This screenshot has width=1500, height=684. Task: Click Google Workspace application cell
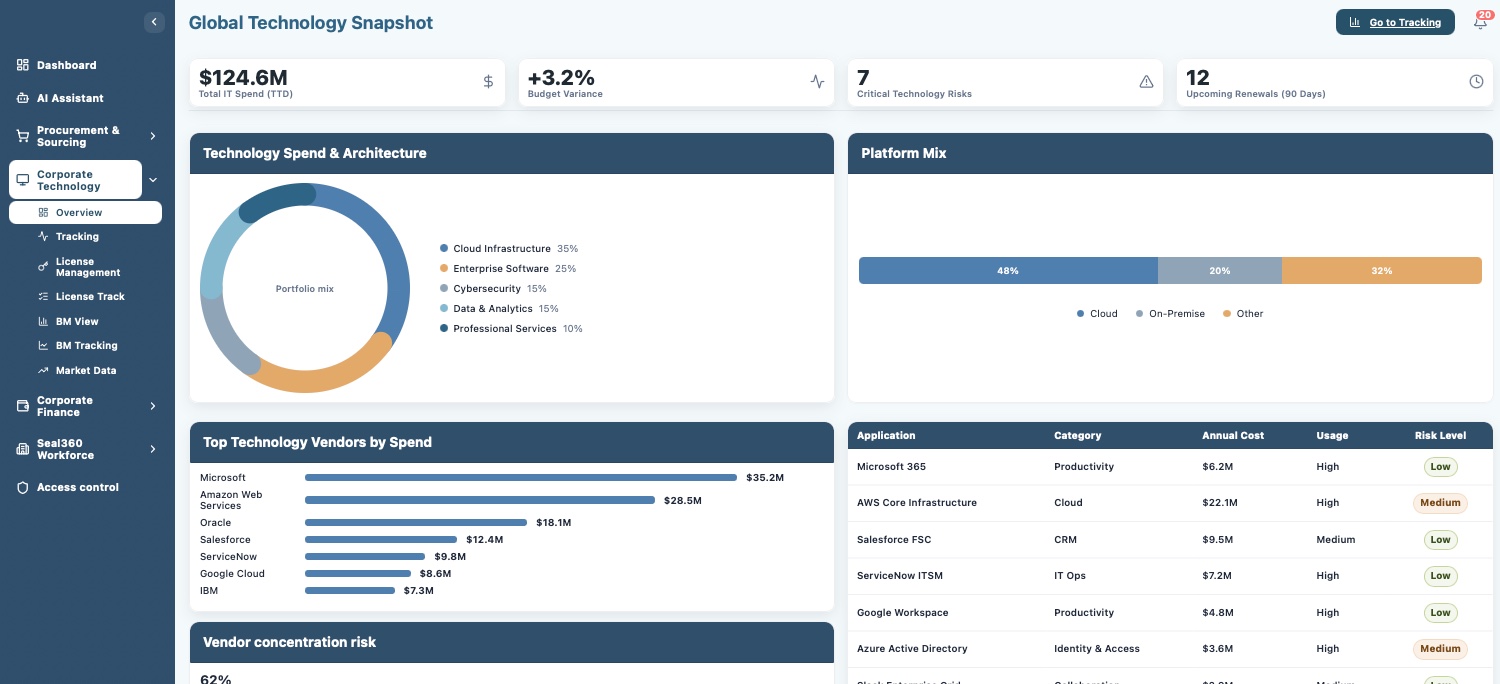(903, 613)
